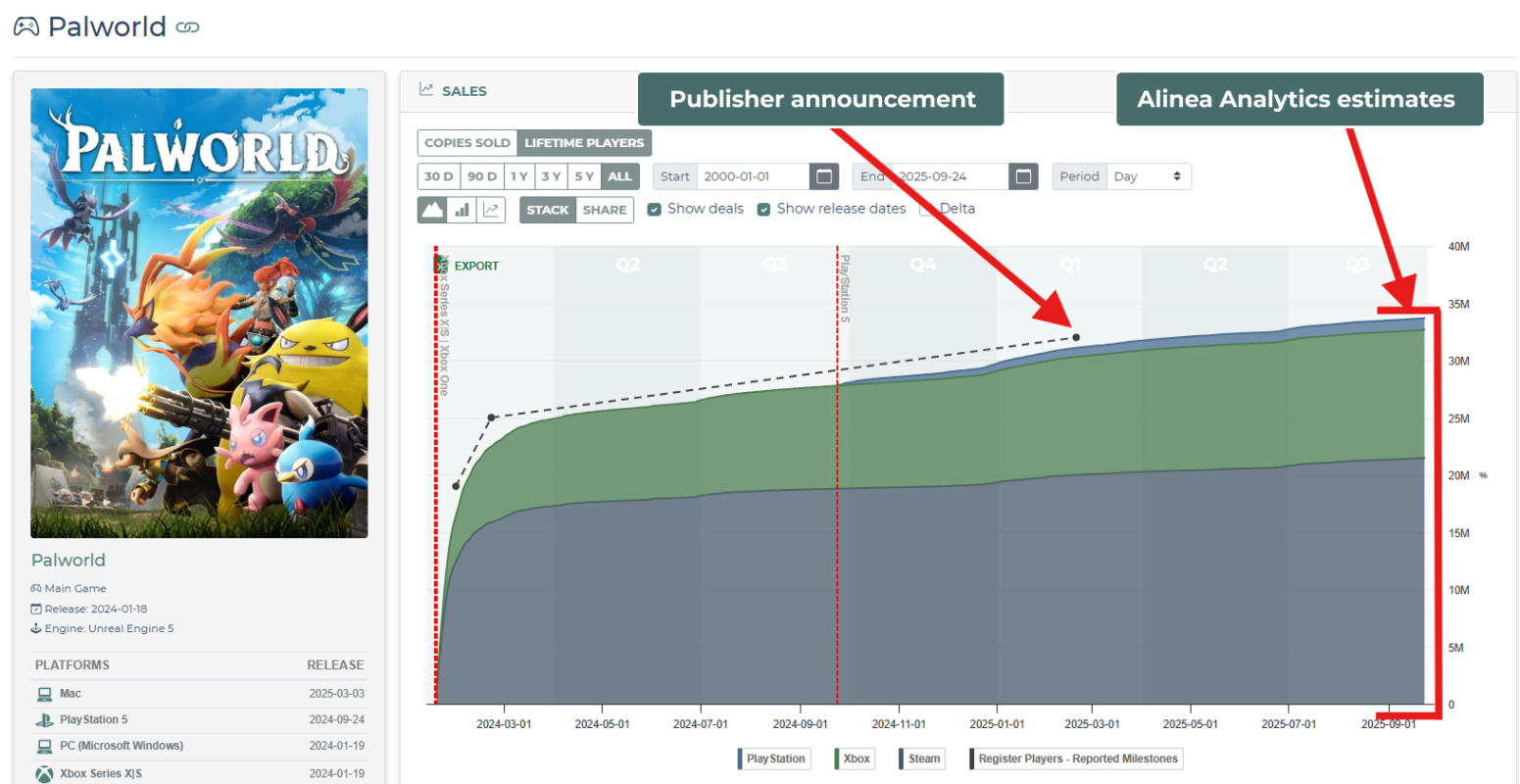
Task: Click the PLATFORMS column header
Action: (x=73, y=665)
